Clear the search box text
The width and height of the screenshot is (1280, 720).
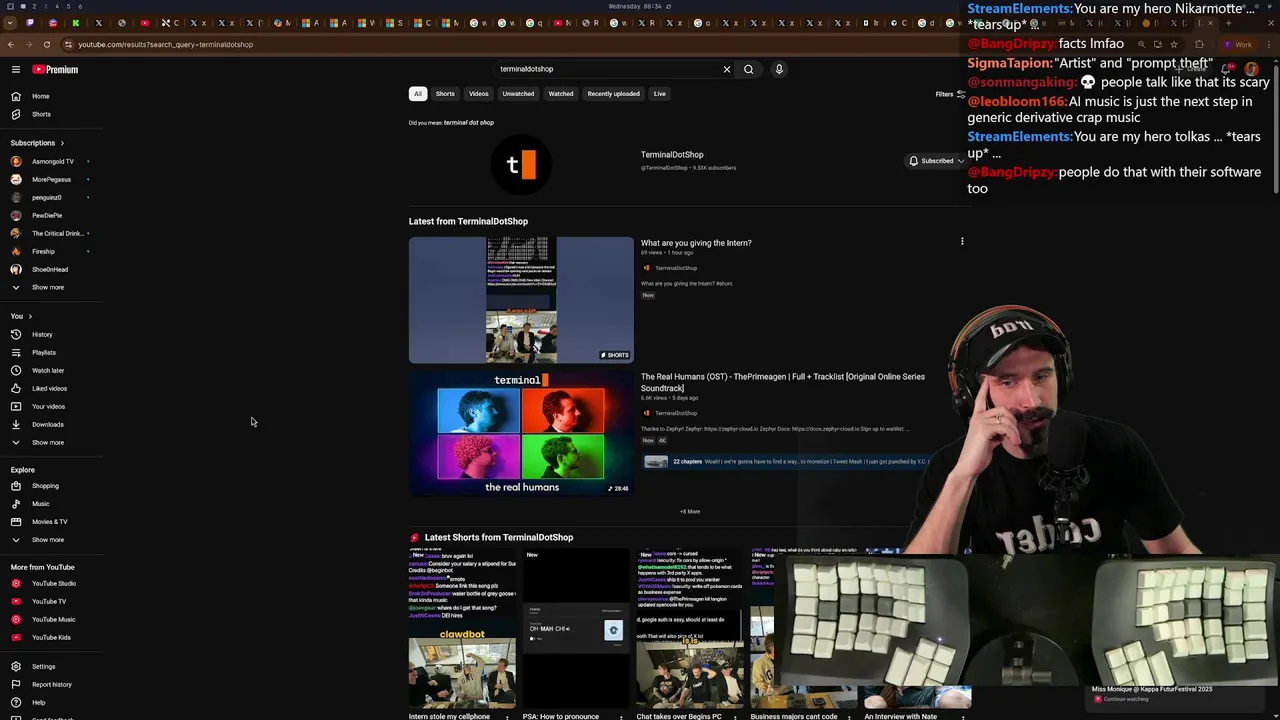727,69
